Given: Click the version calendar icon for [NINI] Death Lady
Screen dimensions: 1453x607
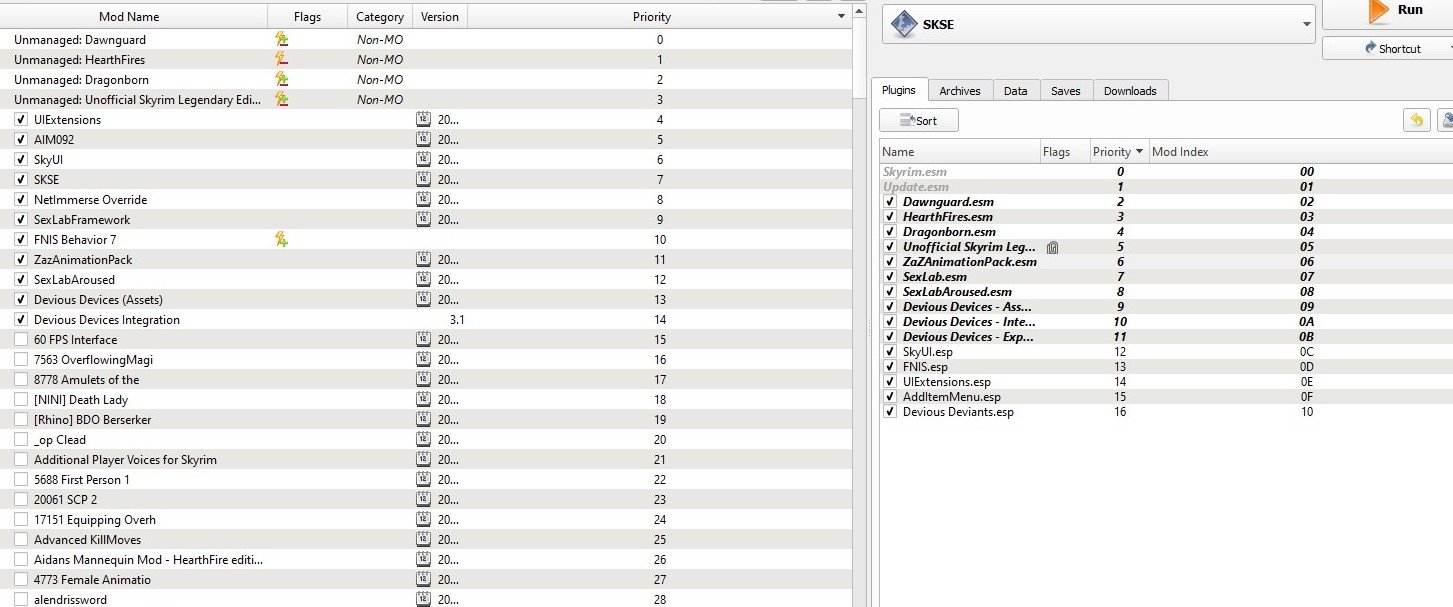Looking at the screenshot, I should (x=423, y=399).
